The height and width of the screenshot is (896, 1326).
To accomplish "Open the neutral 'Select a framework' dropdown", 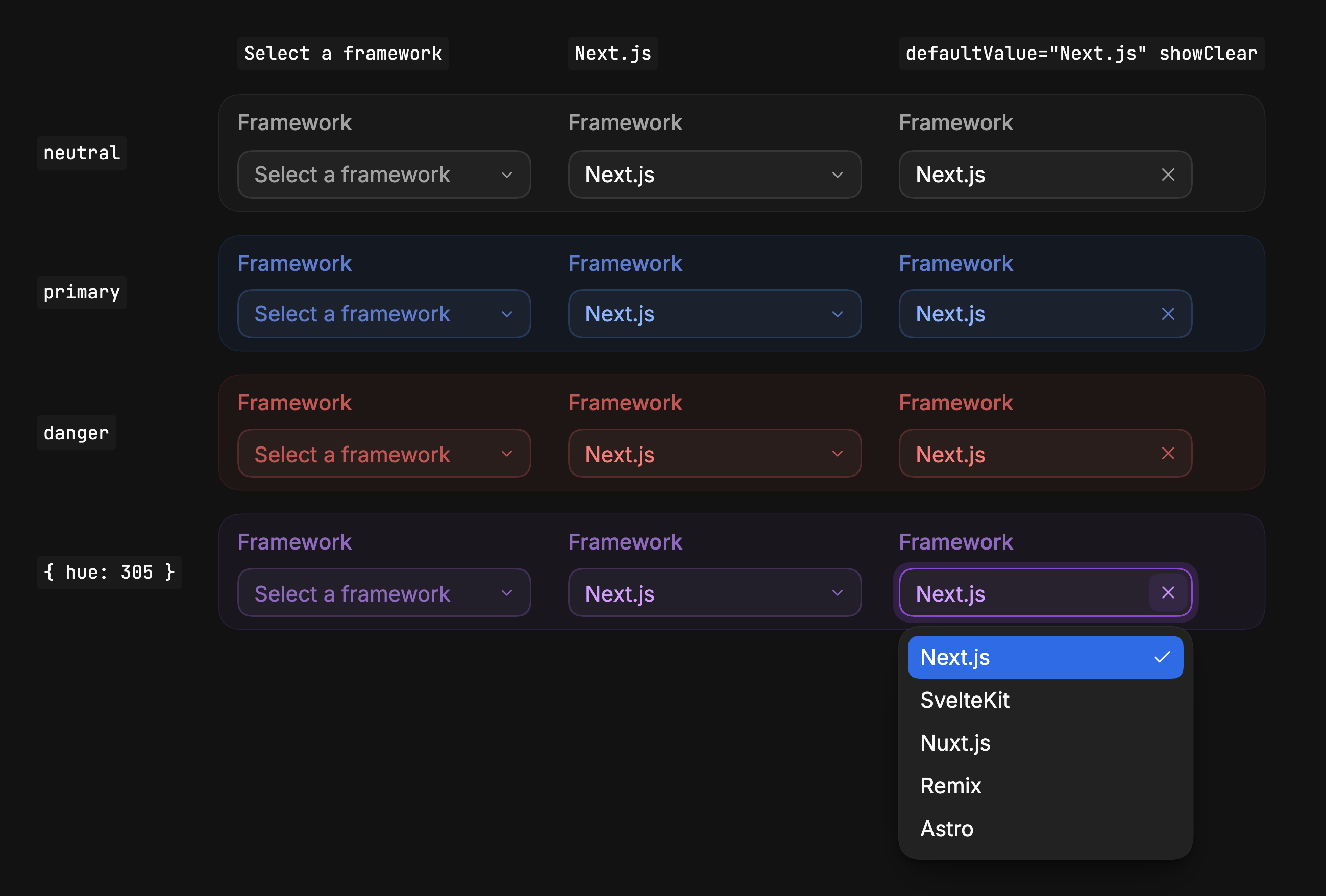I will [x=384, y=175].
